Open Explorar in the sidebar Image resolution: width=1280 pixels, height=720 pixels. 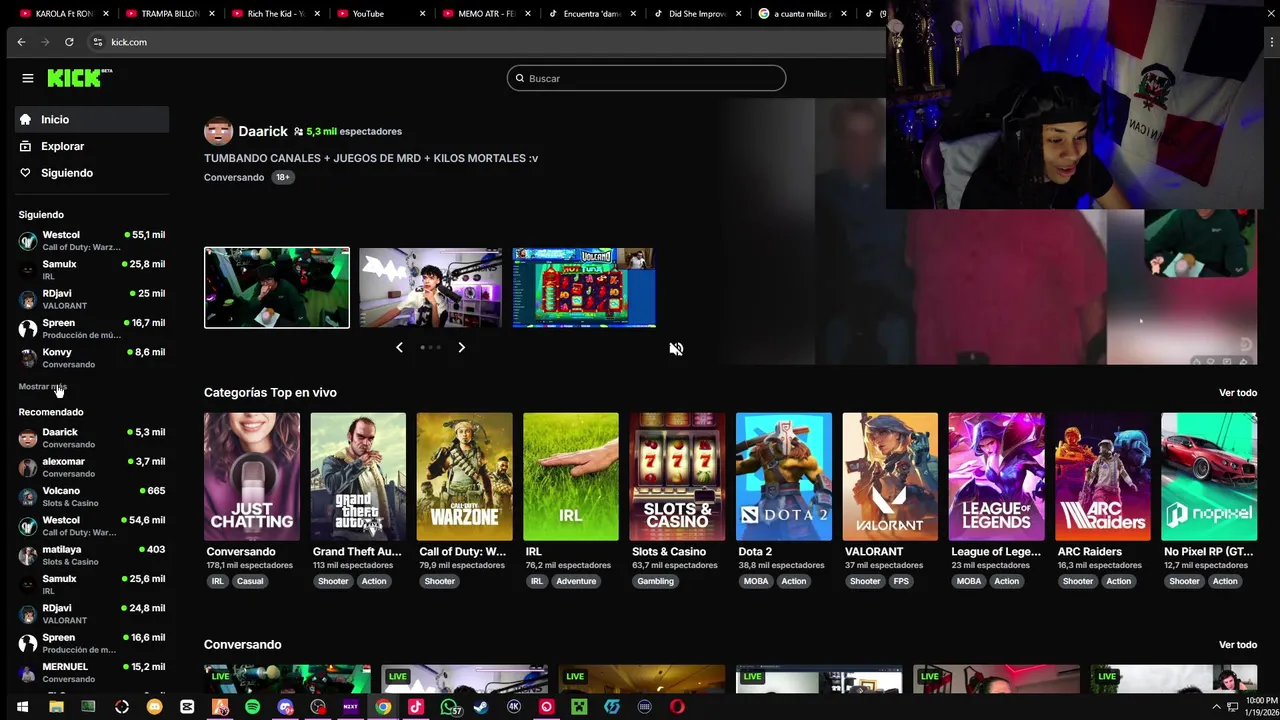pos(92,146)
